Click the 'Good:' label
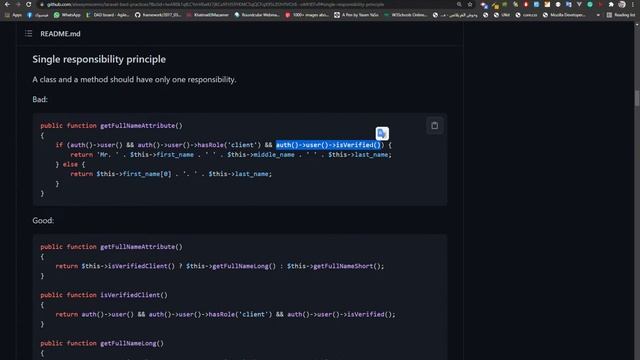The width and height of the screenshot is (640, 360). (x=43, y=220)
